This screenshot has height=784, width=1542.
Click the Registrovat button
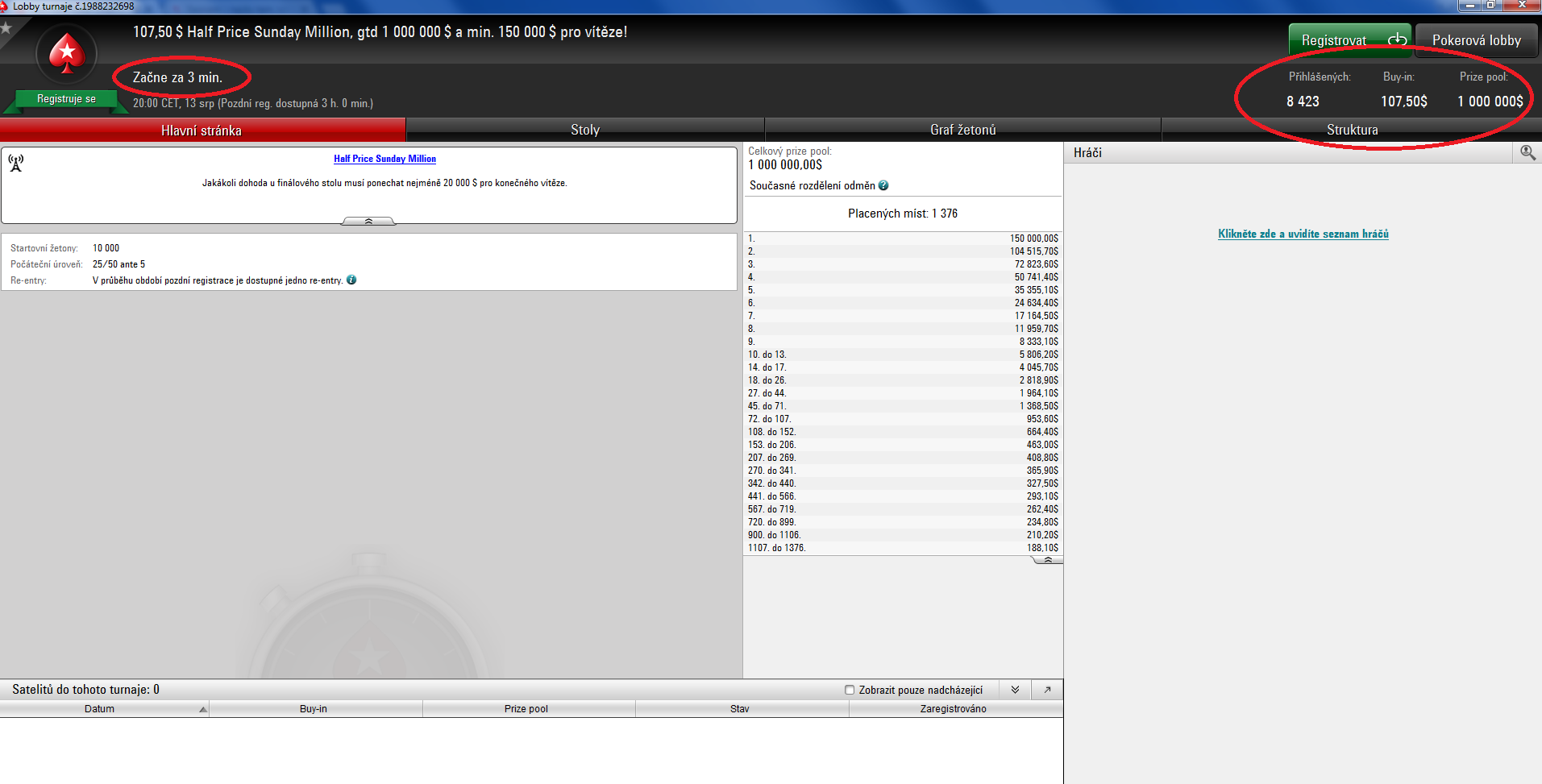1350,40
